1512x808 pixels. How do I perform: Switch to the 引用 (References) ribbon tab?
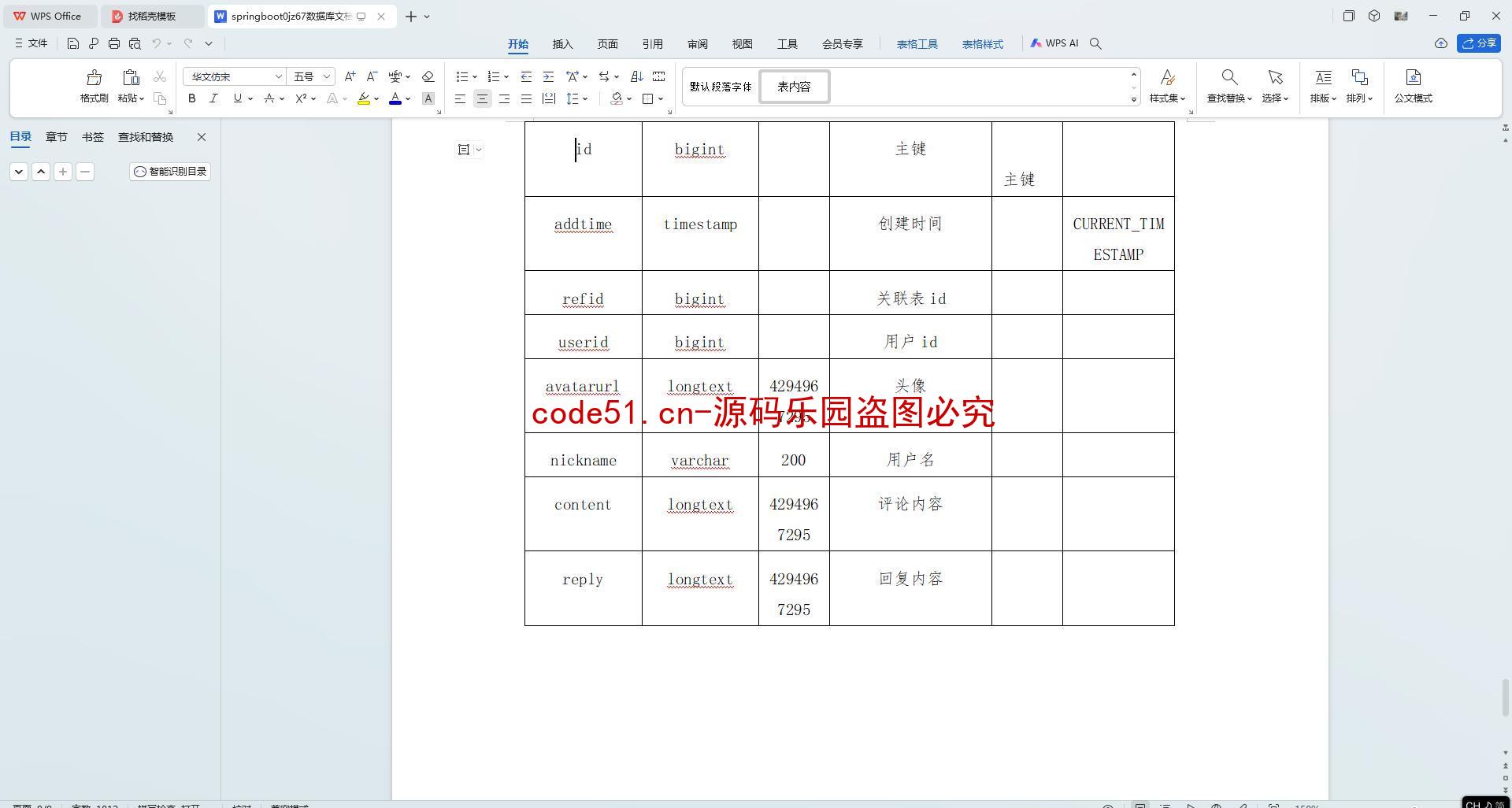coord(652,44)
